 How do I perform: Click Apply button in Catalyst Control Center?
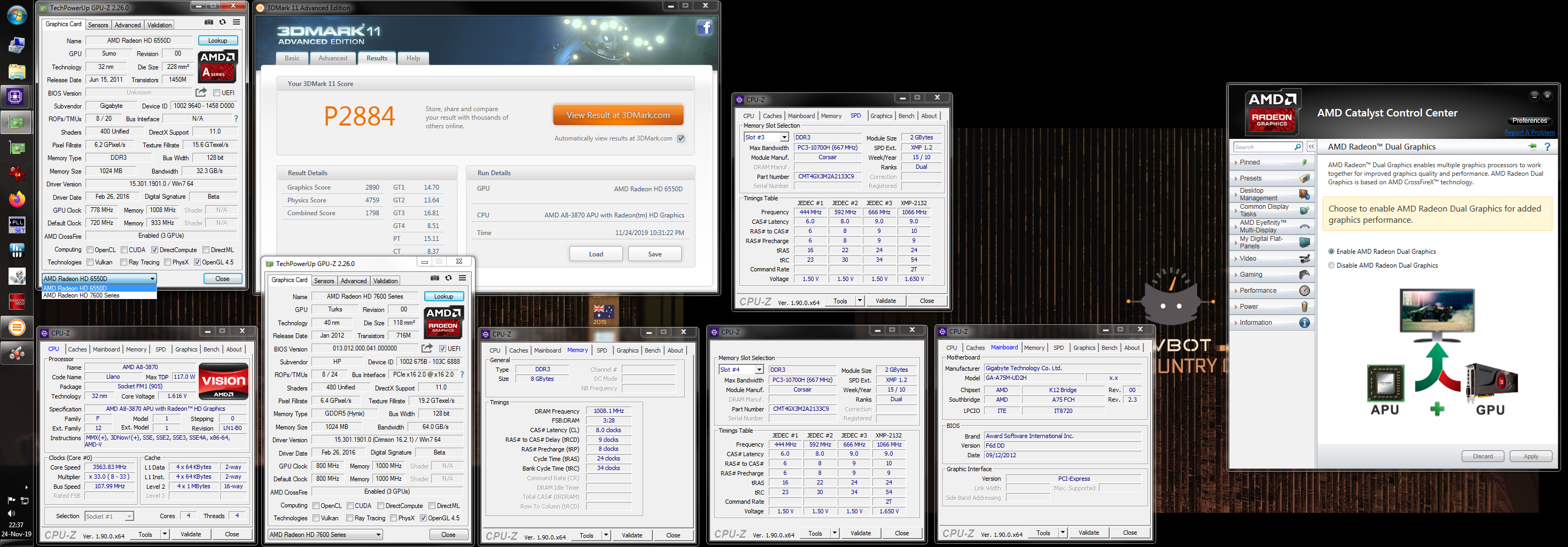click(x=1531, y=456)
